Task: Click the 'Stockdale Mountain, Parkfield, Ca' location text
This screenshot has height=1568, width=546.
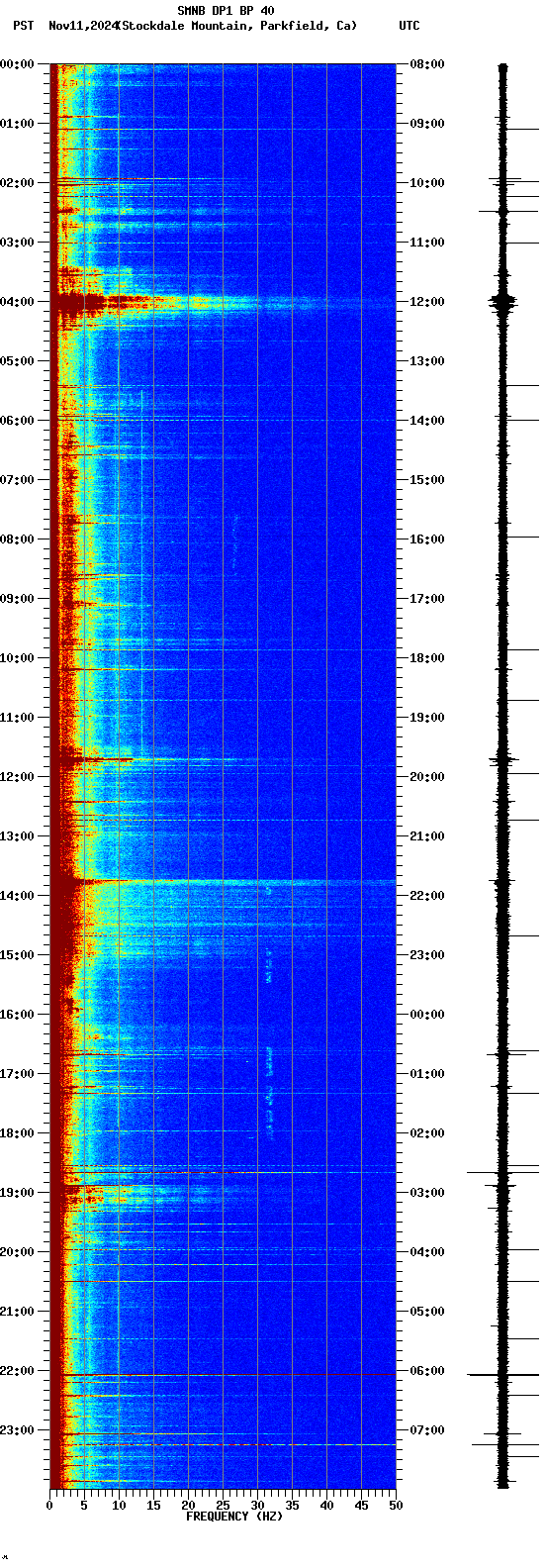Action: (236, 26)
